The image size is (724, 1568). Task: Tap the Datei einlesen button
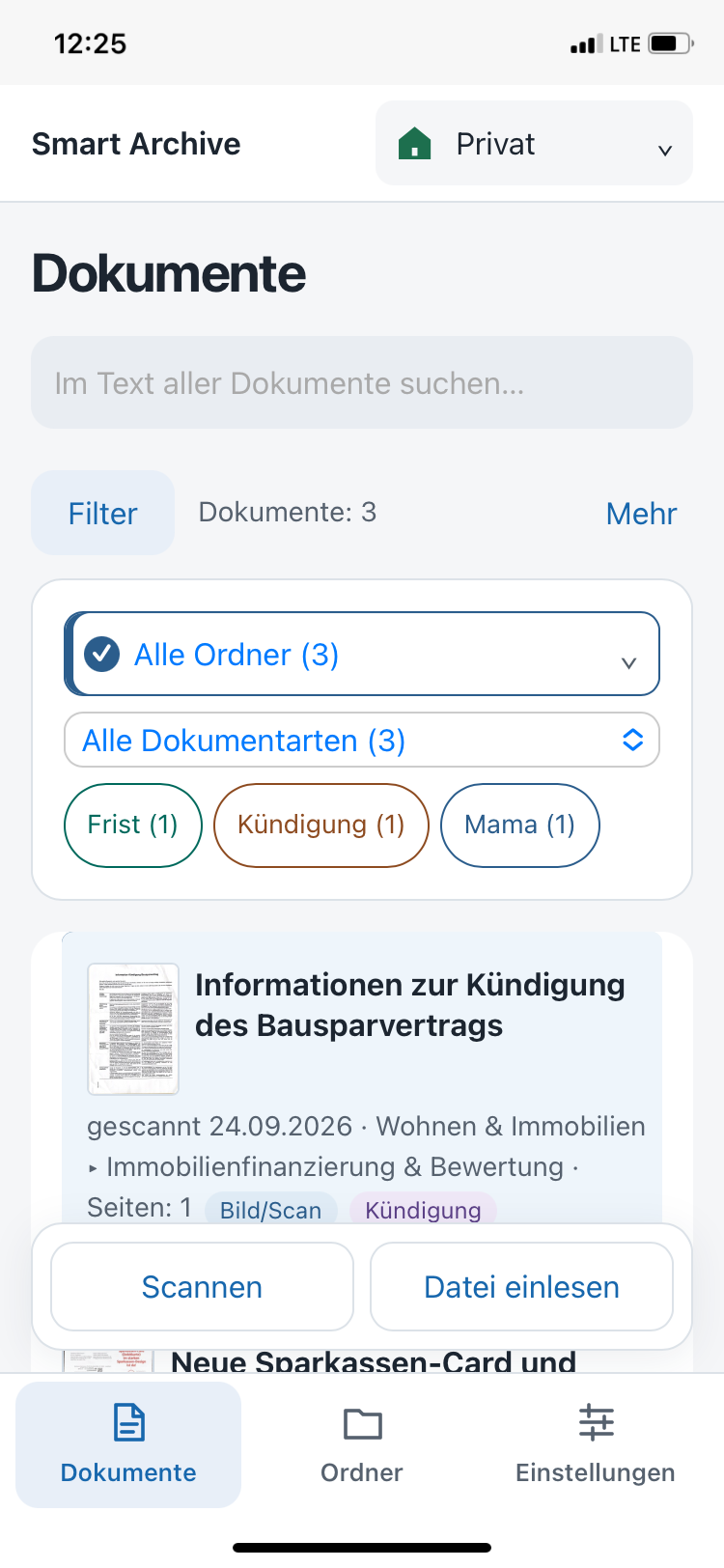[x=521, y=1286]
